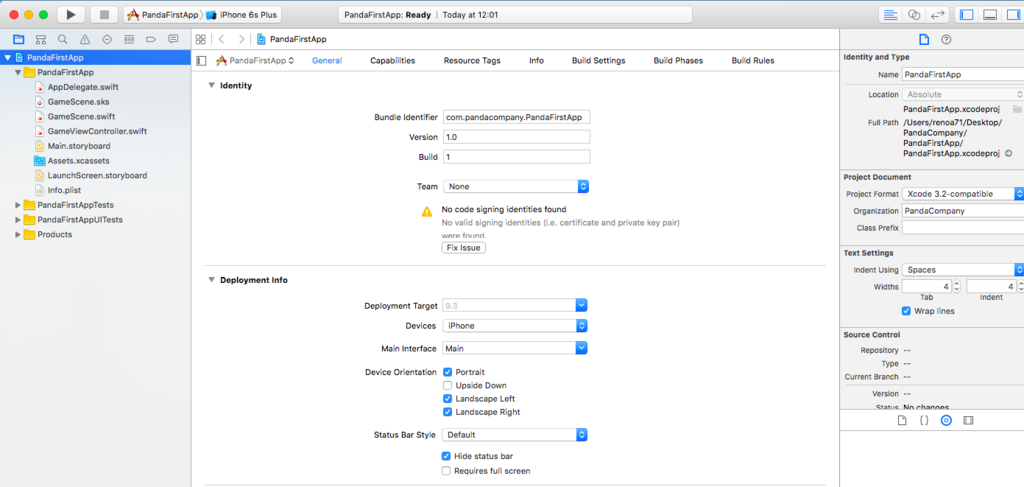Open the Deployment Target dropdown

coord(515,305)
